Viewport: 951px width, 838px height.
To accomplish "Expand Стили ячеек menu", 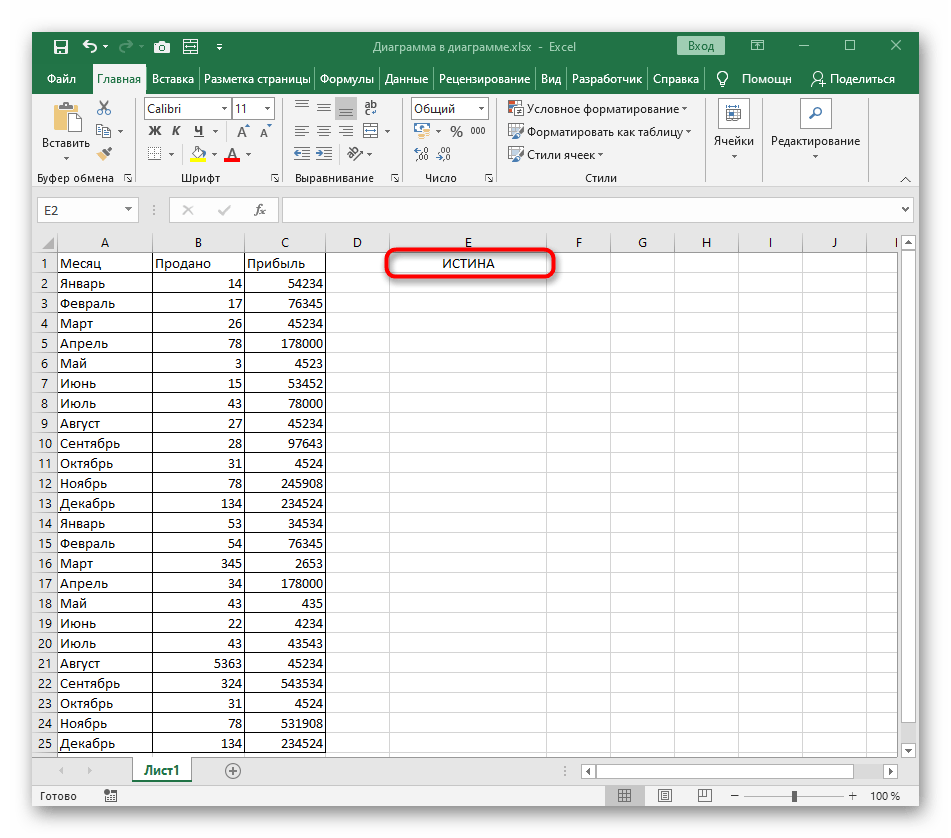I will pos(556,155).
